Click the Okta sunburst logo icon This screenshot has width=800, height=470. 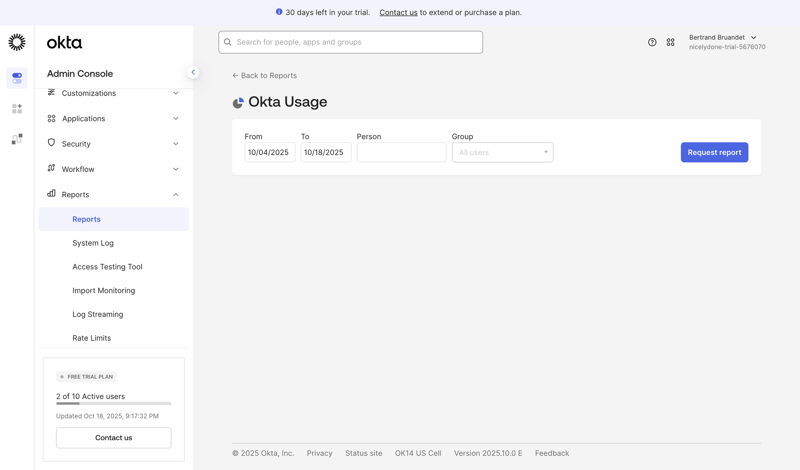point(17,42)
